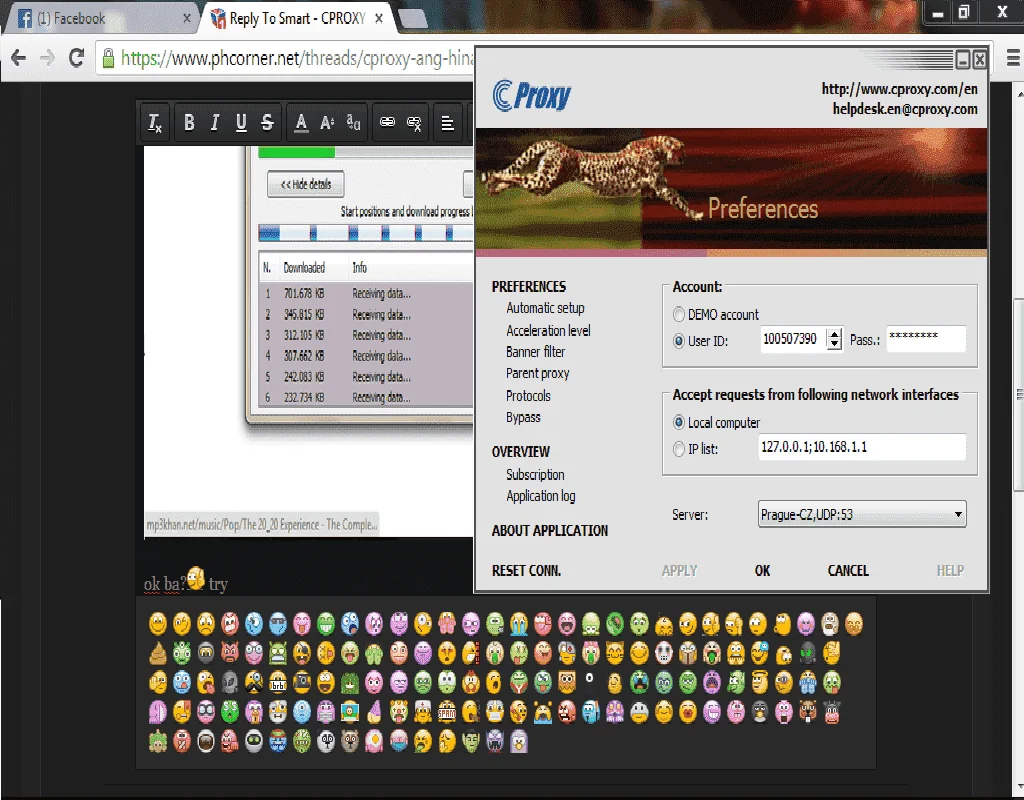
Task: Click the Downloaded column header
Action: pyautogui.click(x=304, y=268)
